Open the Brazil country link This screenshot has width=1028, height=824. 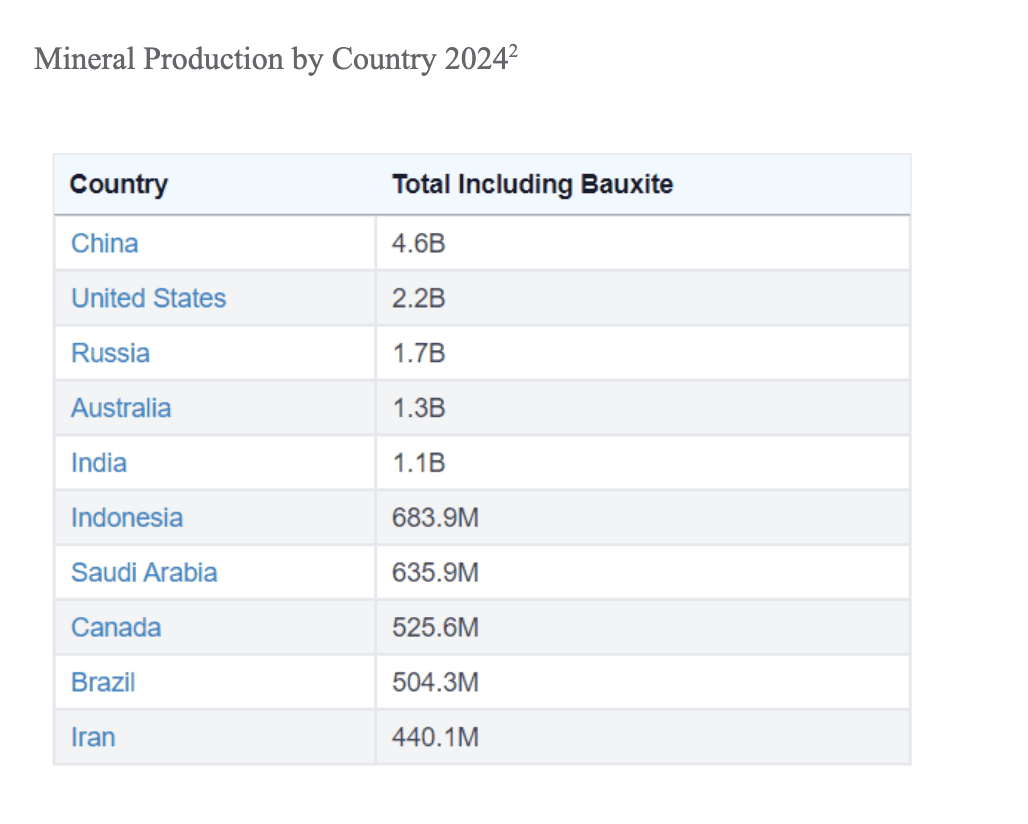click(102, 683)
